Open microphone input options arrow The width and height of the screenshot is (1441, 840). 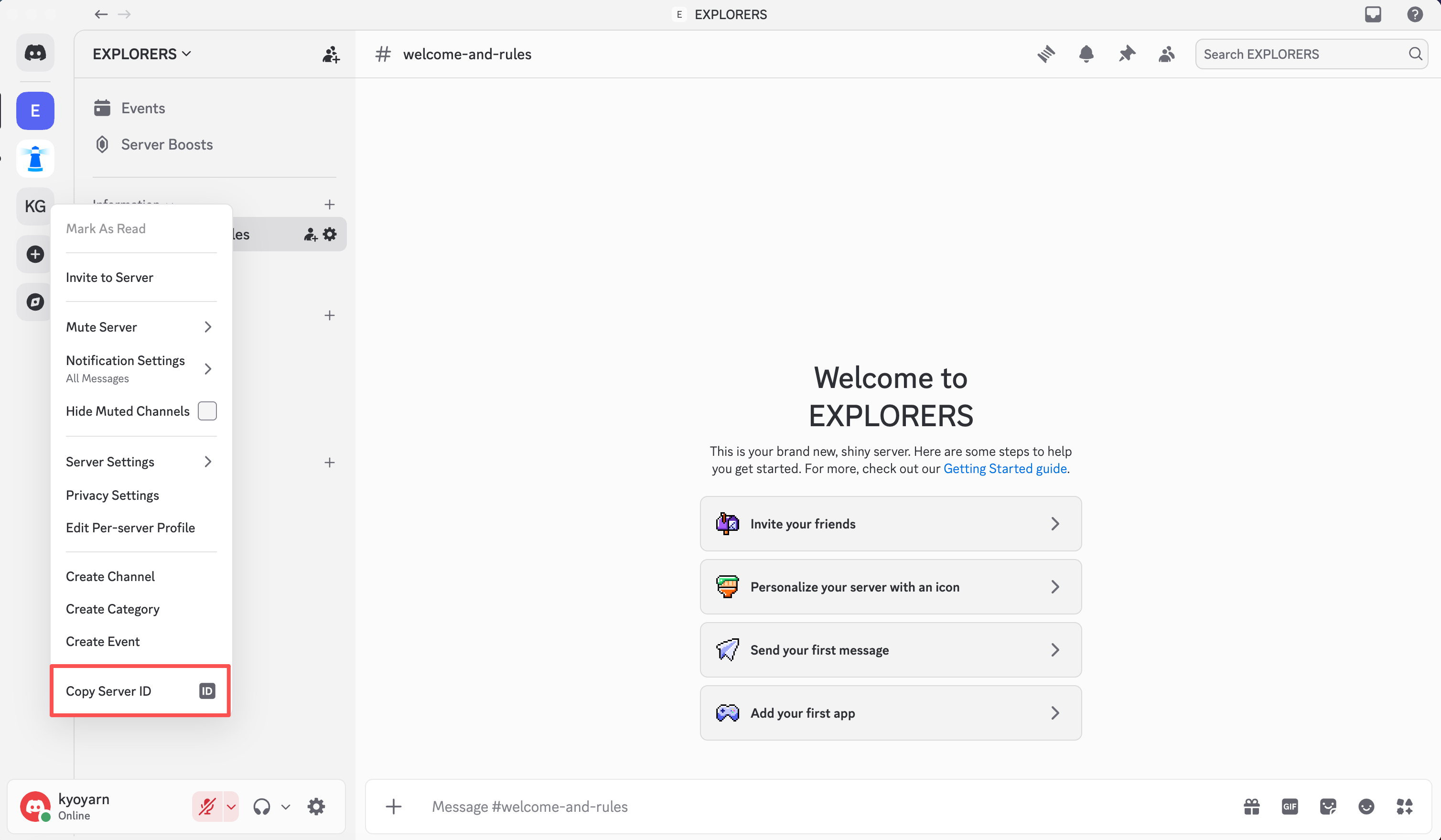(231, 806)
